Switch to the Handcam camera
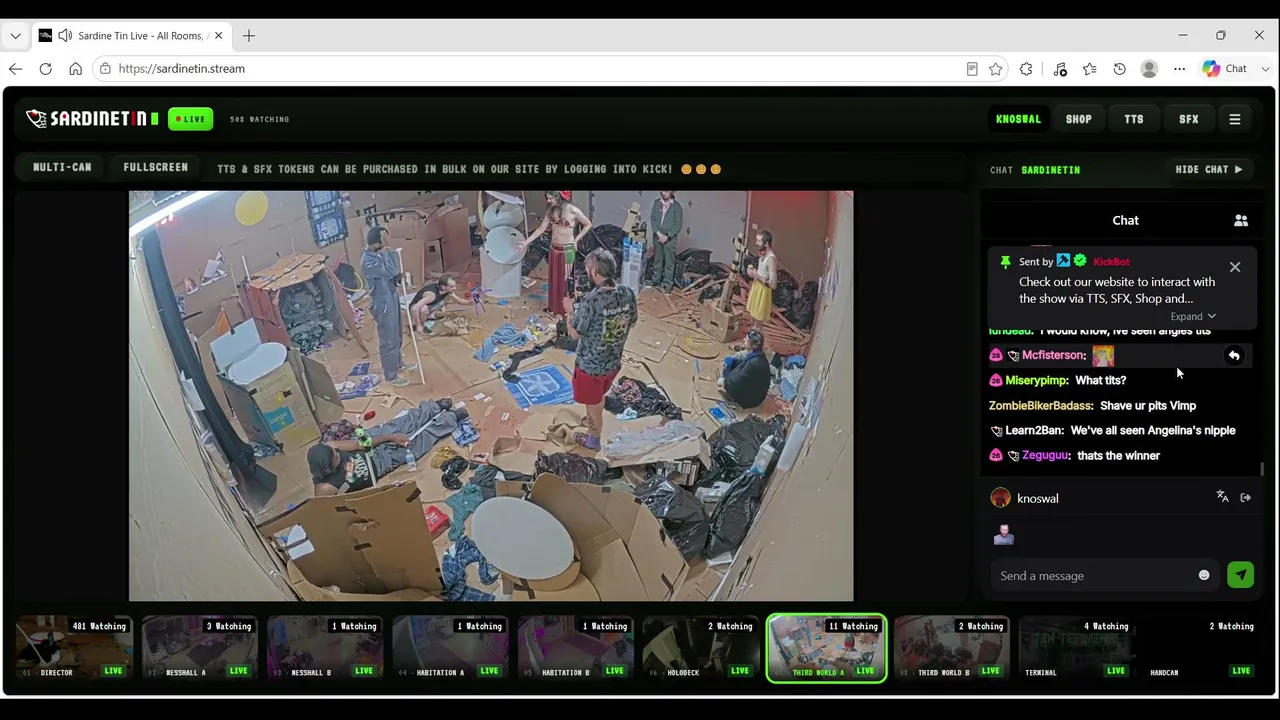Screen dimensions: 1280x720 click(1202, 648)
